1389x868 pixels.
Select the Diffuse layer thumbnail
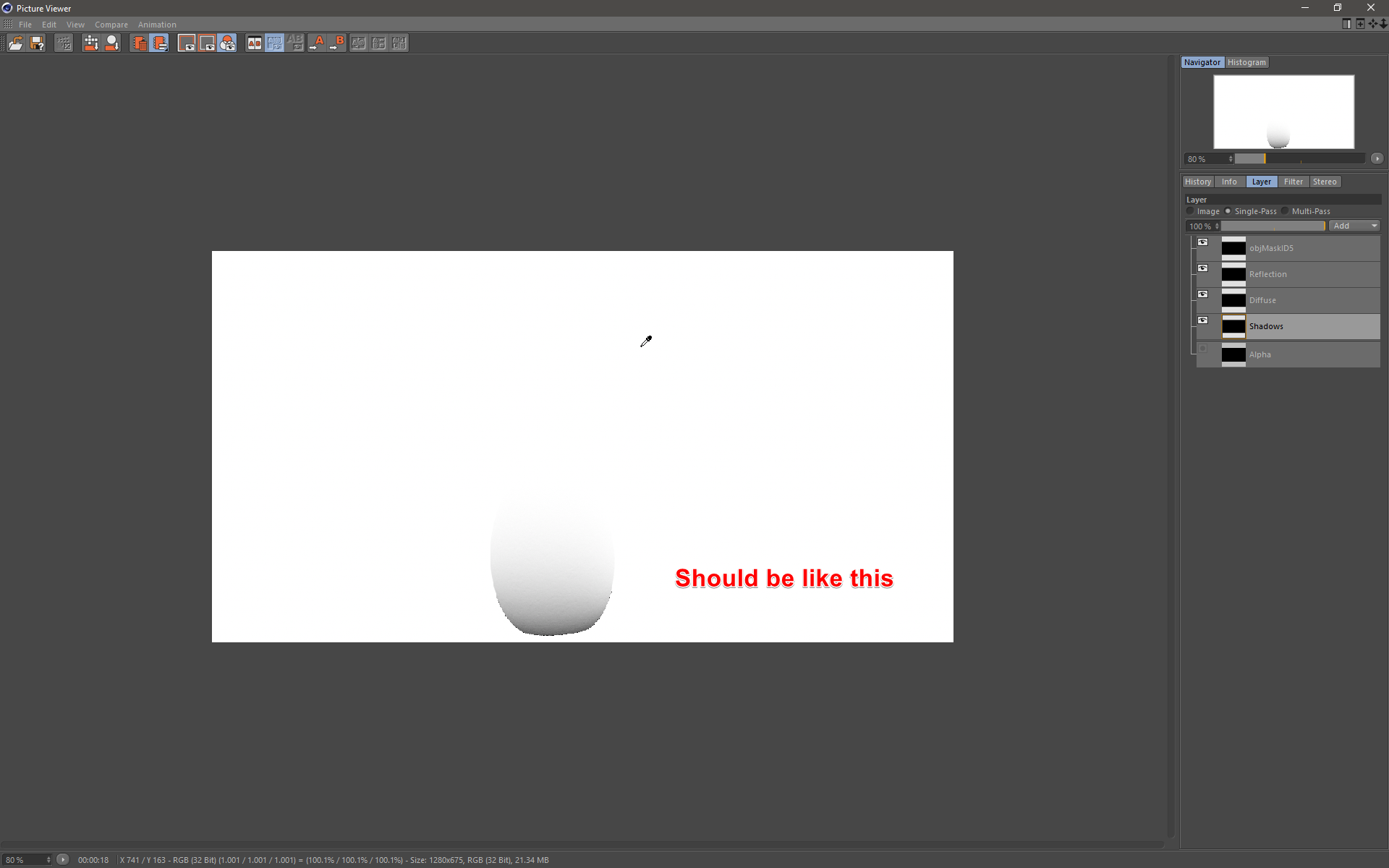click(1233, 300)
